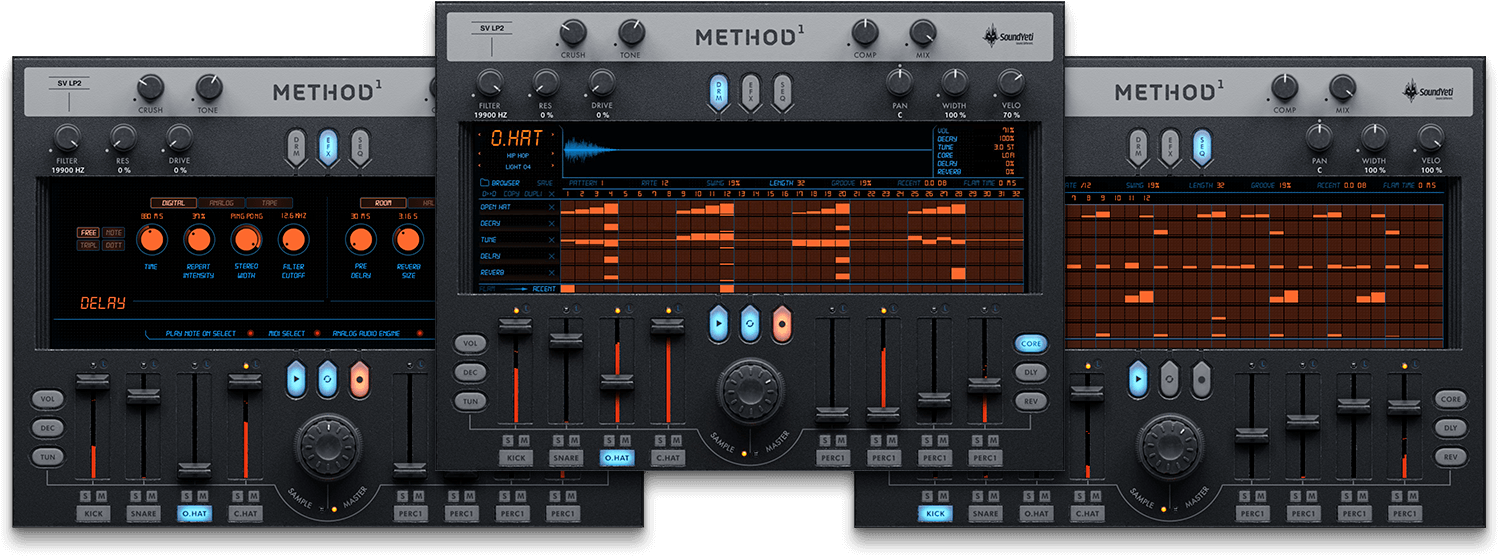Click the VELO knob in center window

click(x=1011, y=83)
